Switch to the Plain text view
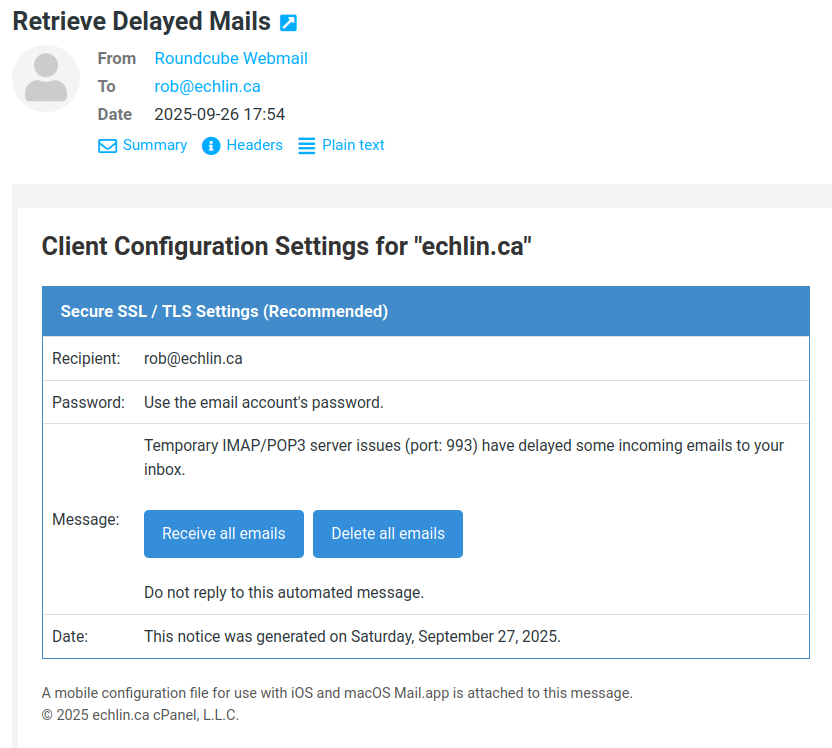832x748 pixels. 353,145
